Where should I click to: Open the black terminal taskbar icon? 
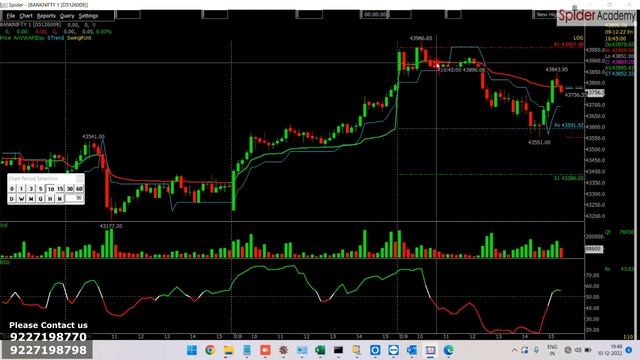338,350
